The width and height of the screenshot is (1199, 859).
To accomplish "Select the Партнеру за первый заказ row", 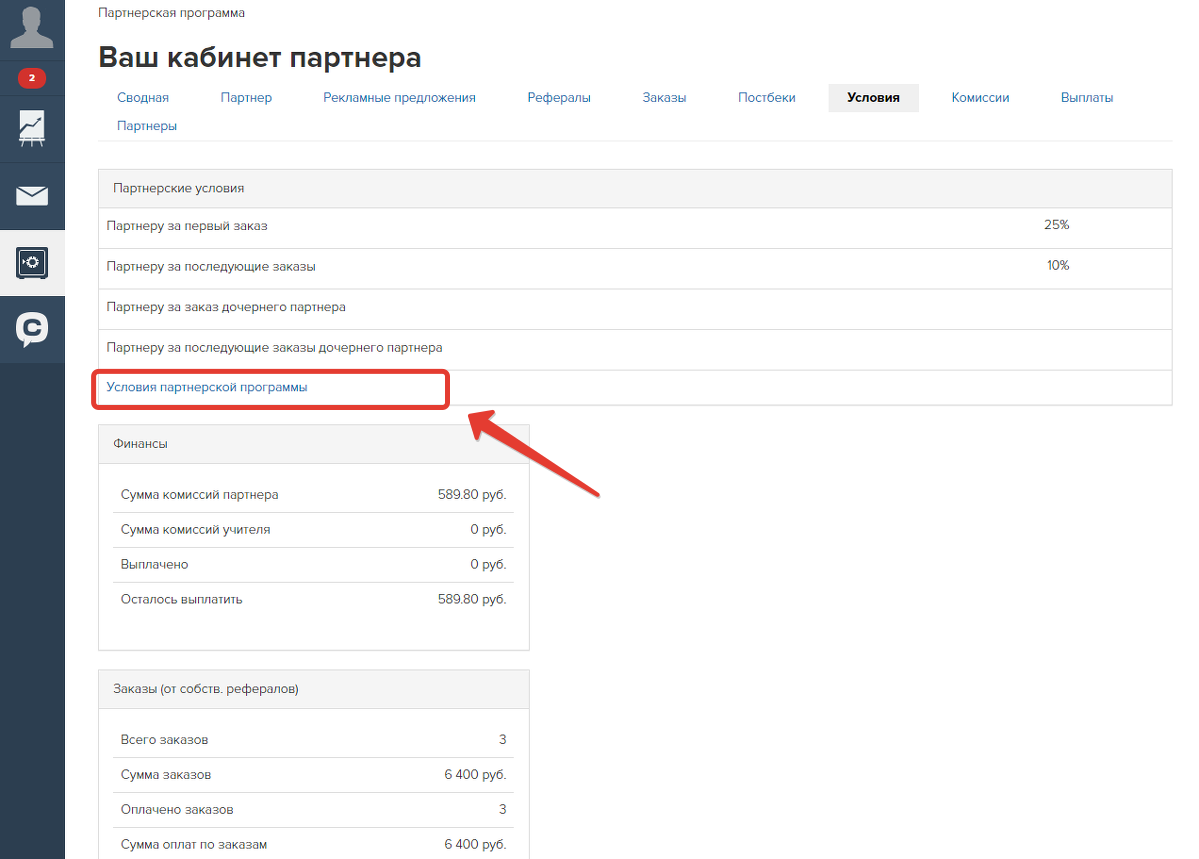I will click(x=635, y=227).
